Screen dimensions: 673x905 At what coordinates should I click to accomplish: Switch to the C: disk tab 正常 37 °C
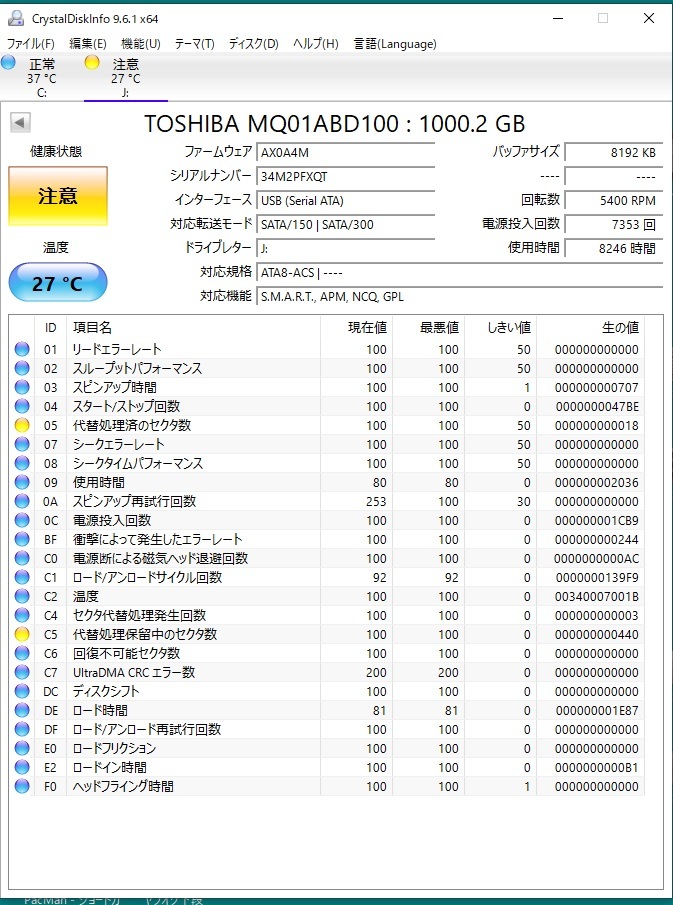click(42, 78)
